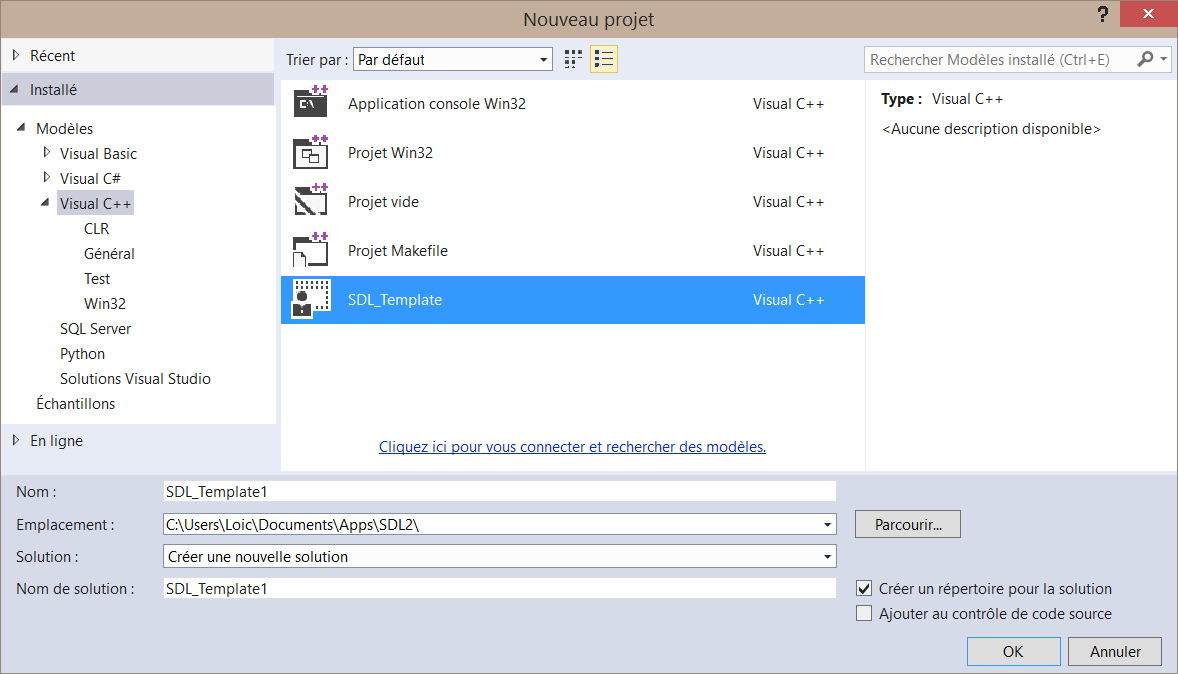1178x674 pixels.
Task: Switch to small icons view
Action: click(x=573, y=60)
